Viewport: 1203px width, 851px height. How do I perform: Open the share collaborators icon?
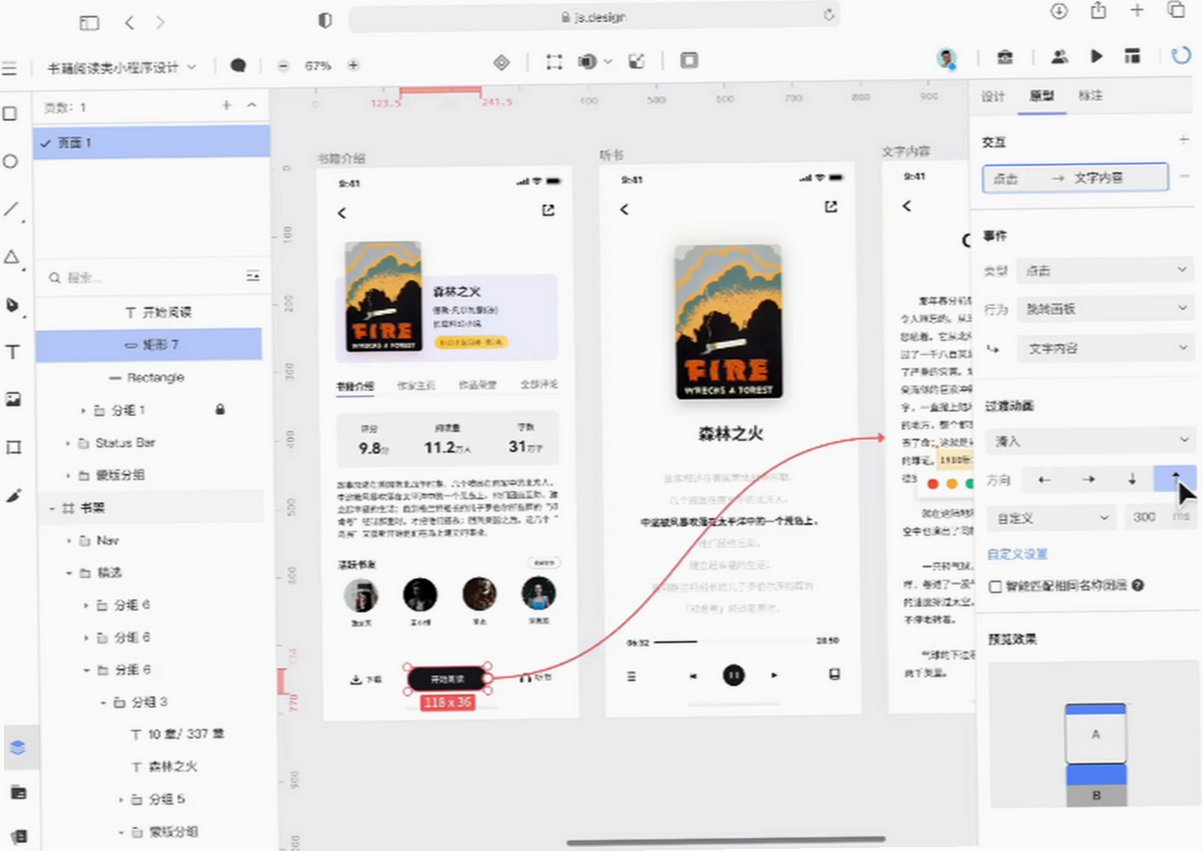pos(1059,57)
